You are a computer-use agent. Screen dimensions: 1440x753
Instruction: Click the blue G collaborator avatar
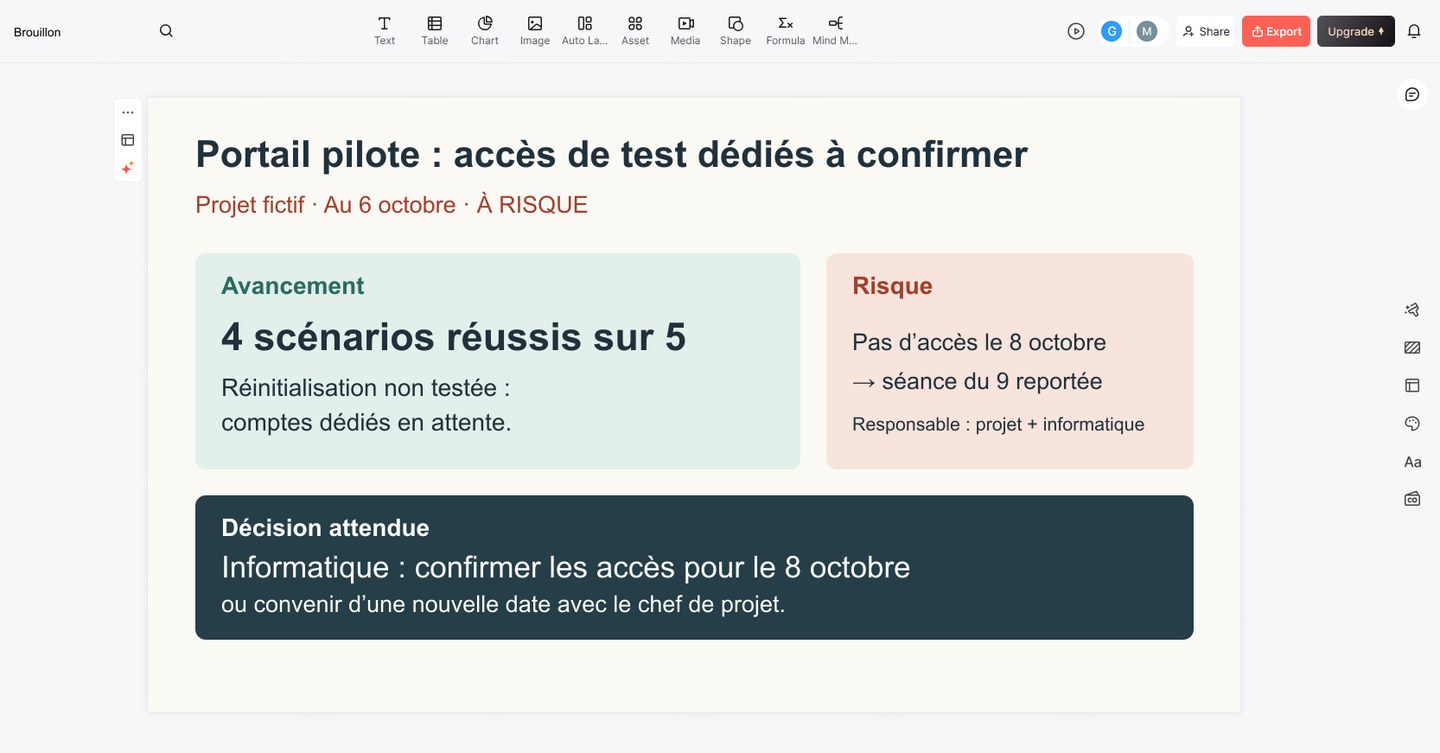pos(1111,31)
